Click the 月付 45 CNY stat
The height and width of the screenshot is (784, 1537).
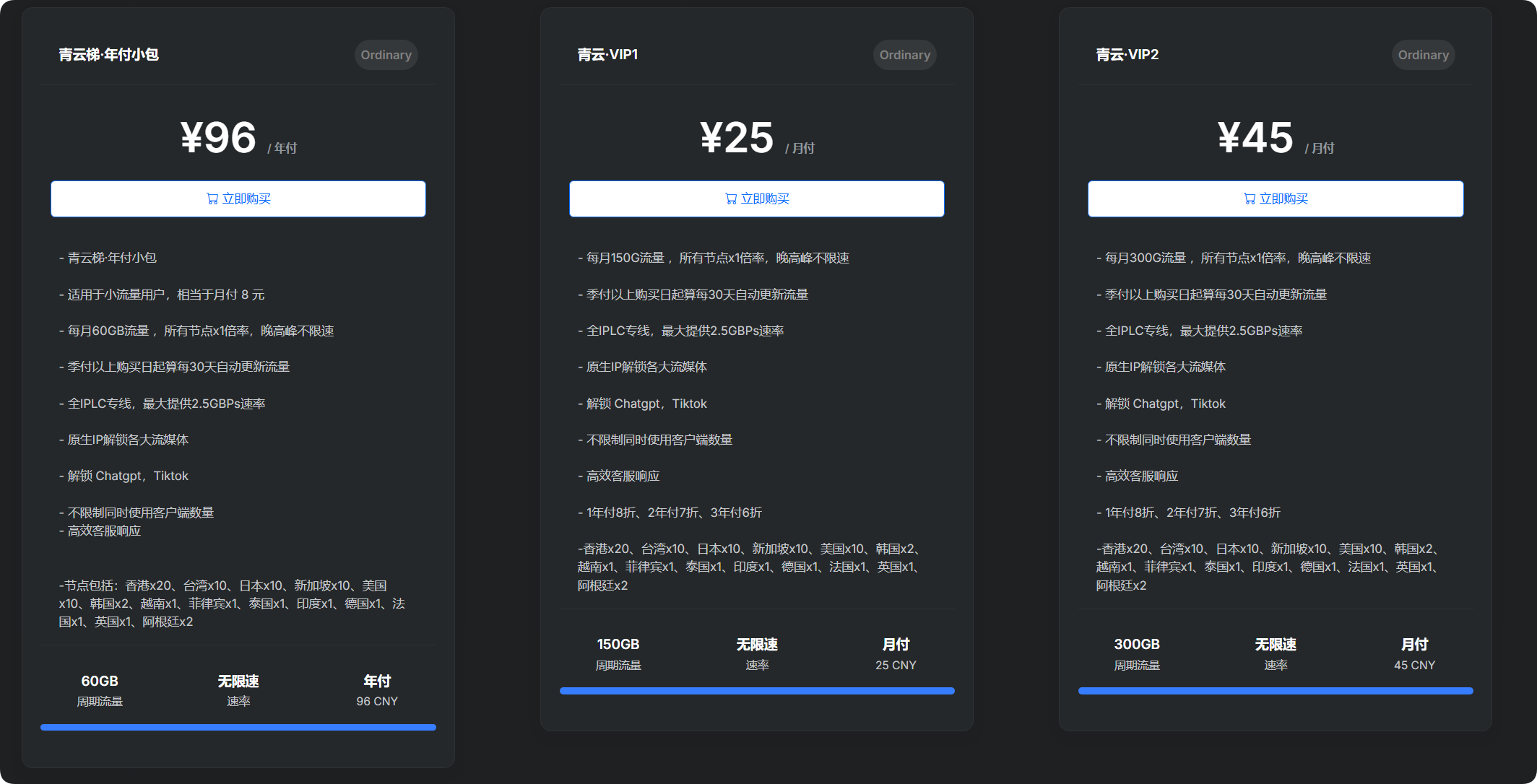coord(1414,653)
